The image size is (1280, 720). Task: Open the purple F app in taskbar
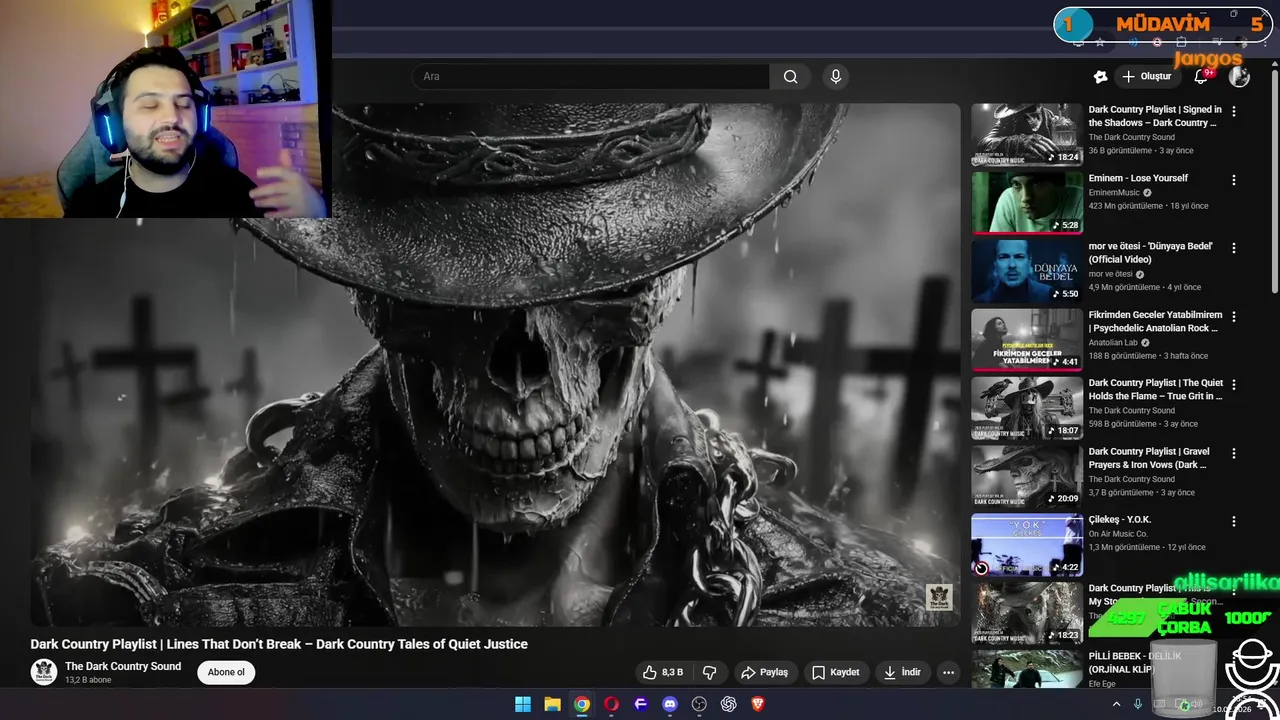tap(641, 704)
